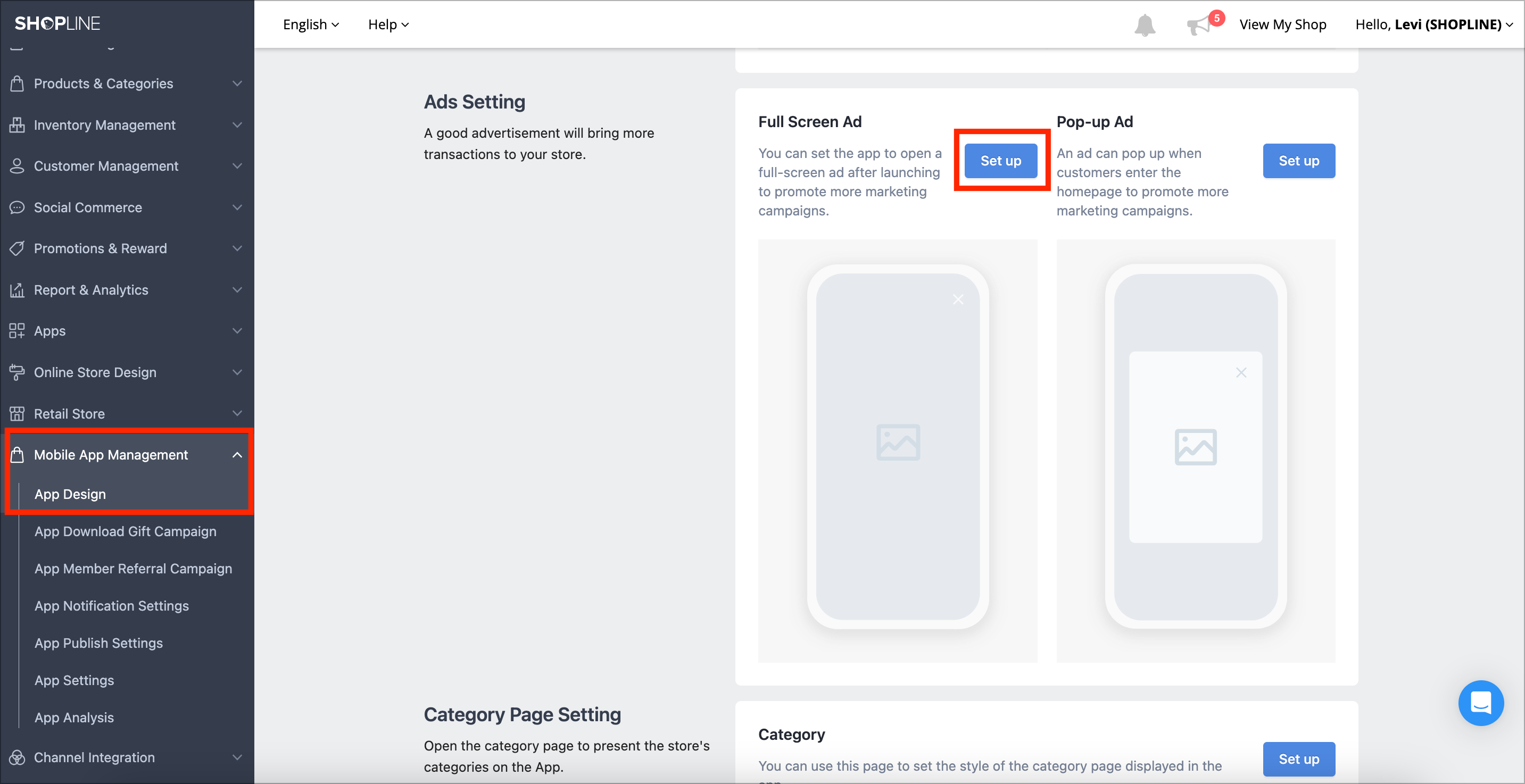Open the Social Commerce chat icon
Screen dimensions: 1525x784
pos(17,207)
